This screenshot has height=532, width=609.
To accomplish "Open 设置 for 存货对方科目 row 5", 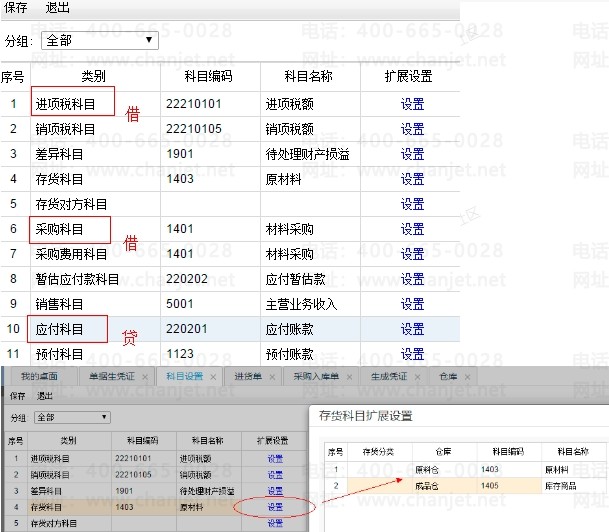I will 412,204.
